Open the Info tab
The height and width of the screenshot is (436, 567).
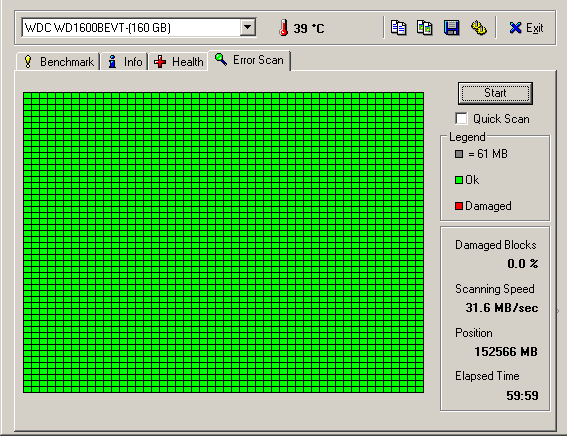coord(124,62)
